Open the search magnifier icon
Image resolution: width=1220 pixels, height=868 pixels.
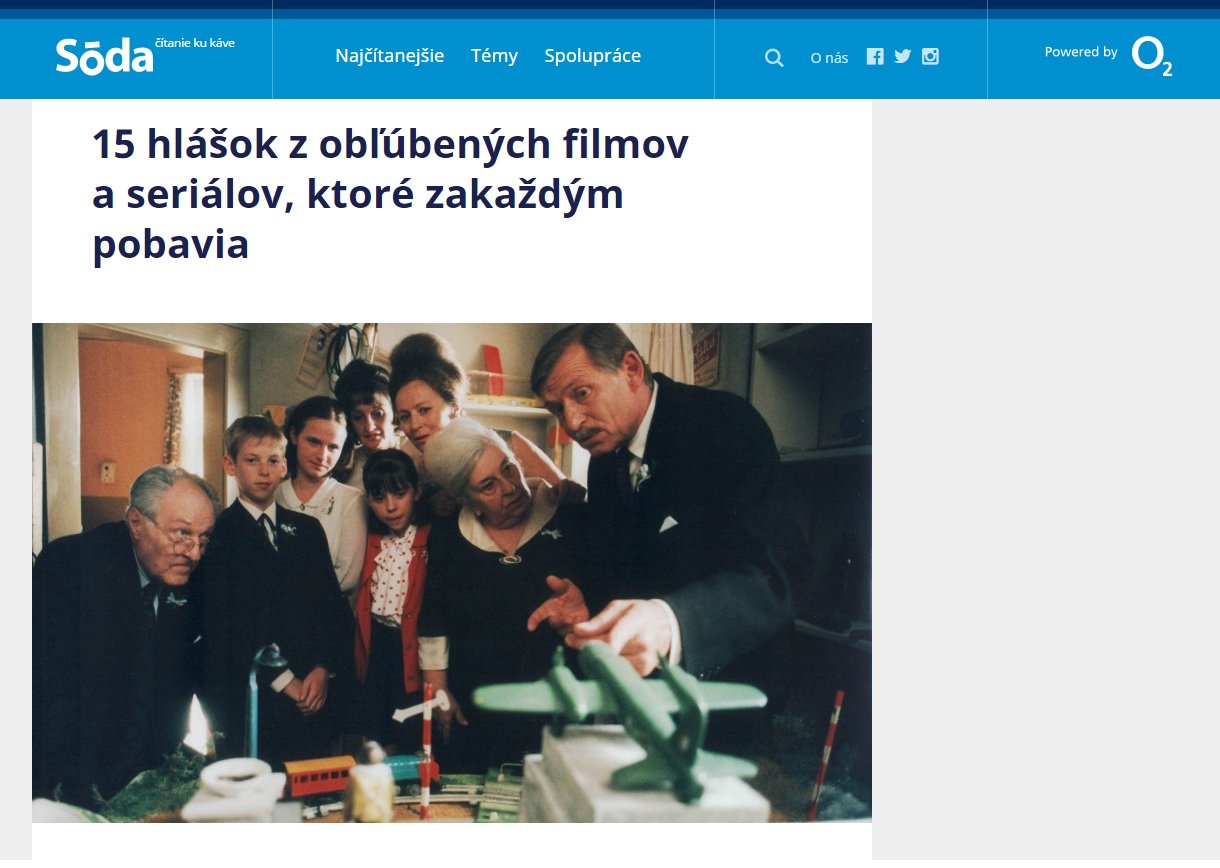pyautogui.click(x=774, y=58)
